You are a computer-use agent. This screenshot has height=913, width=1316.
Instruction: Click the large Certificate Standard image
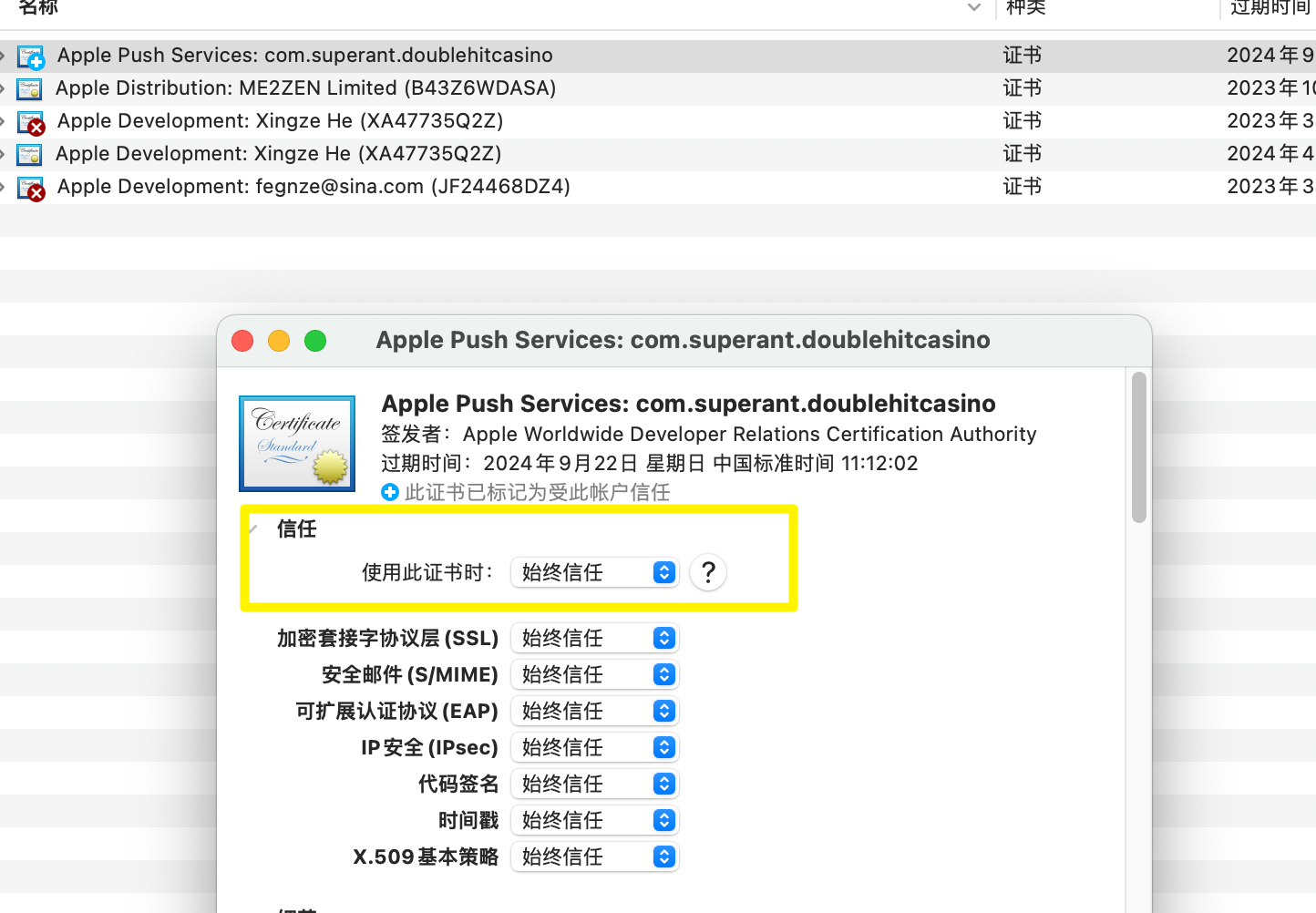297,444
